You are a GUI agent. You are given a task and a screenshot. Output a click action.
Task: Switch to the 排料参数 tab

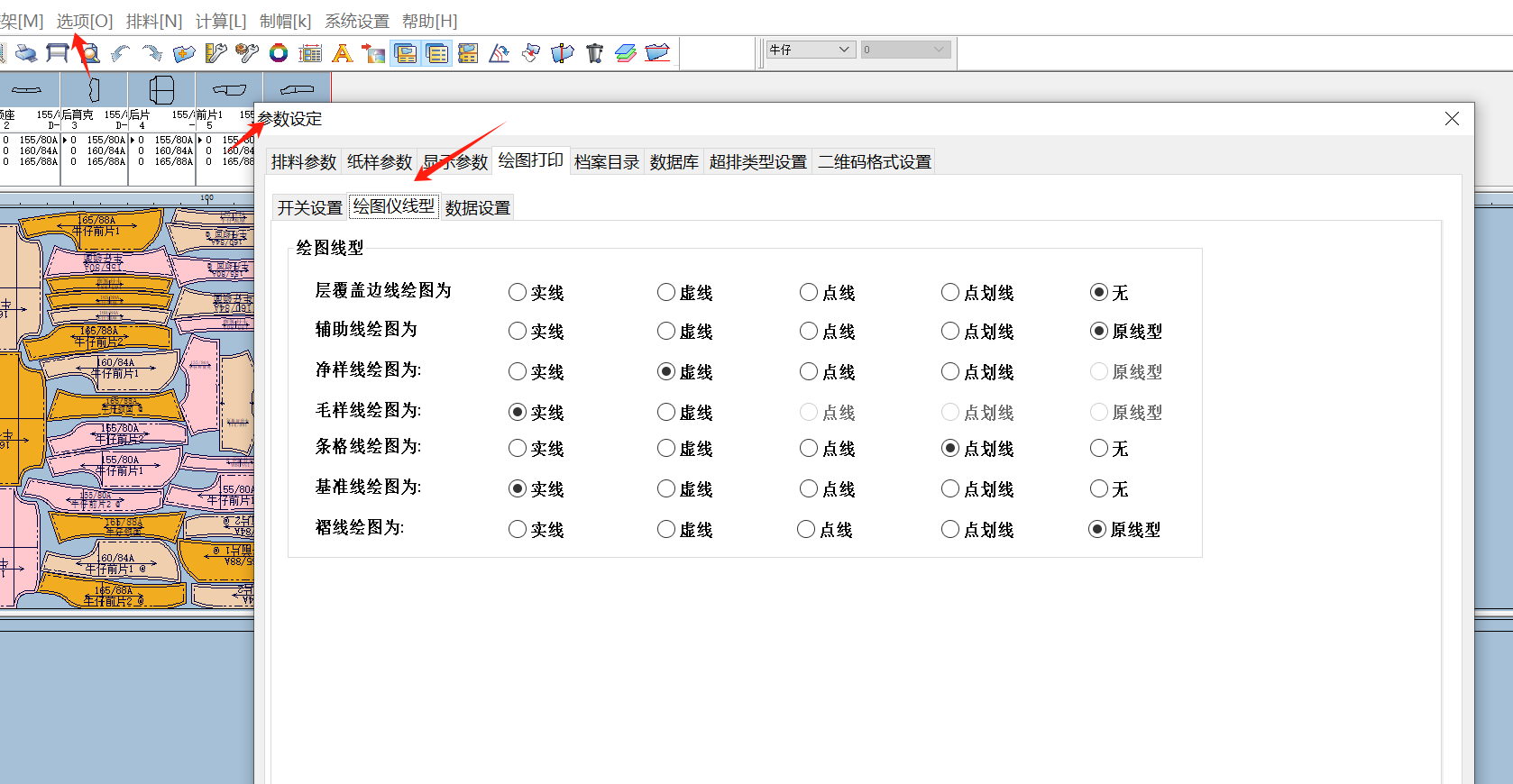pos(304,162)
